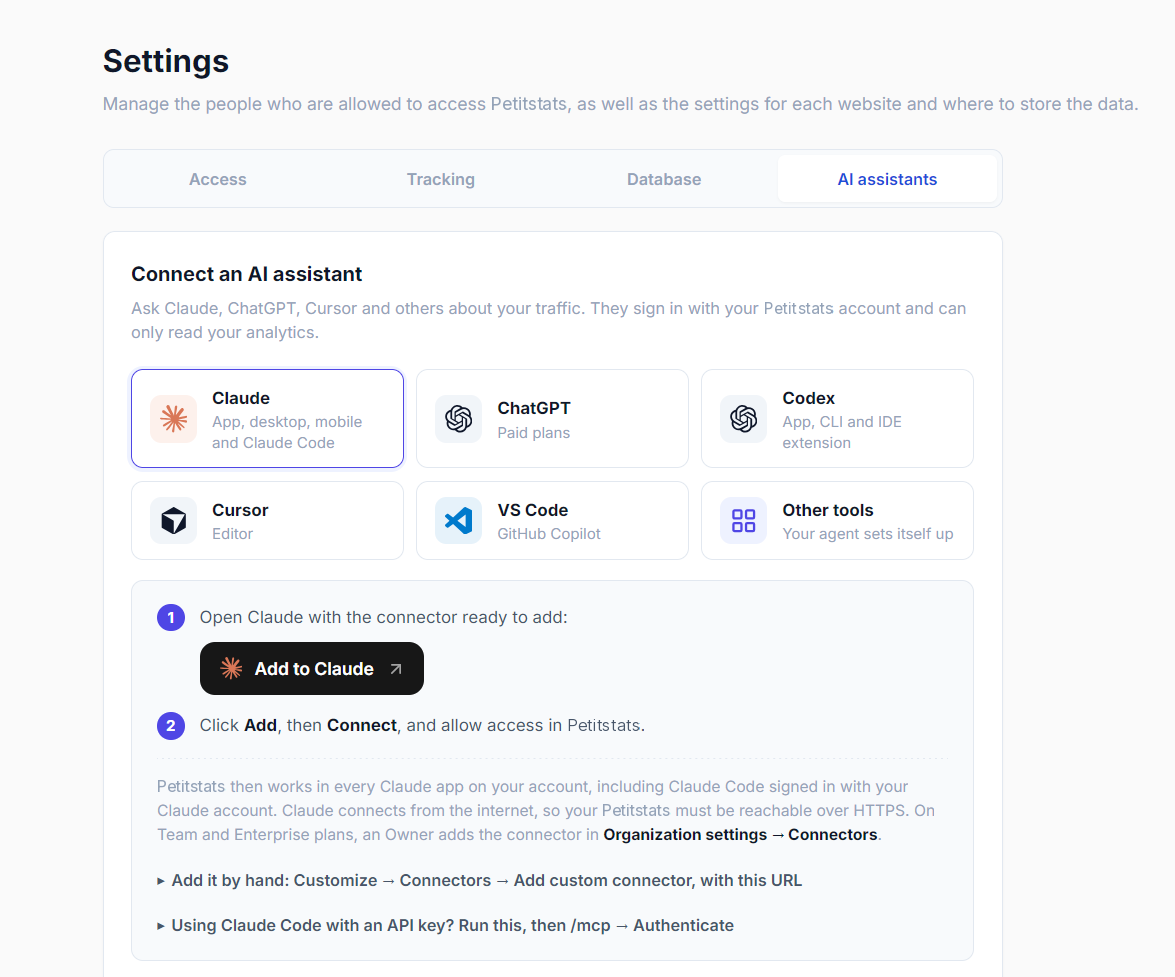Image resolution: width=1175 pixels, height=977 pixels.
Task: Click the Organization settings → Connectors text
Action: pyautogui.click(x=740, y=835)
